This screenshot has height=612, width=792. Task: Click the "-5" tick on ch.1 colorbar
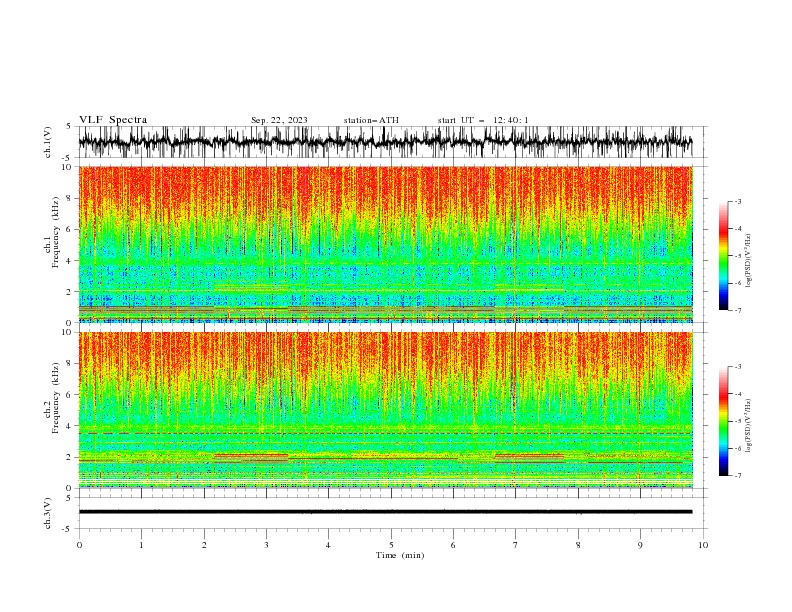coord(738,256)
